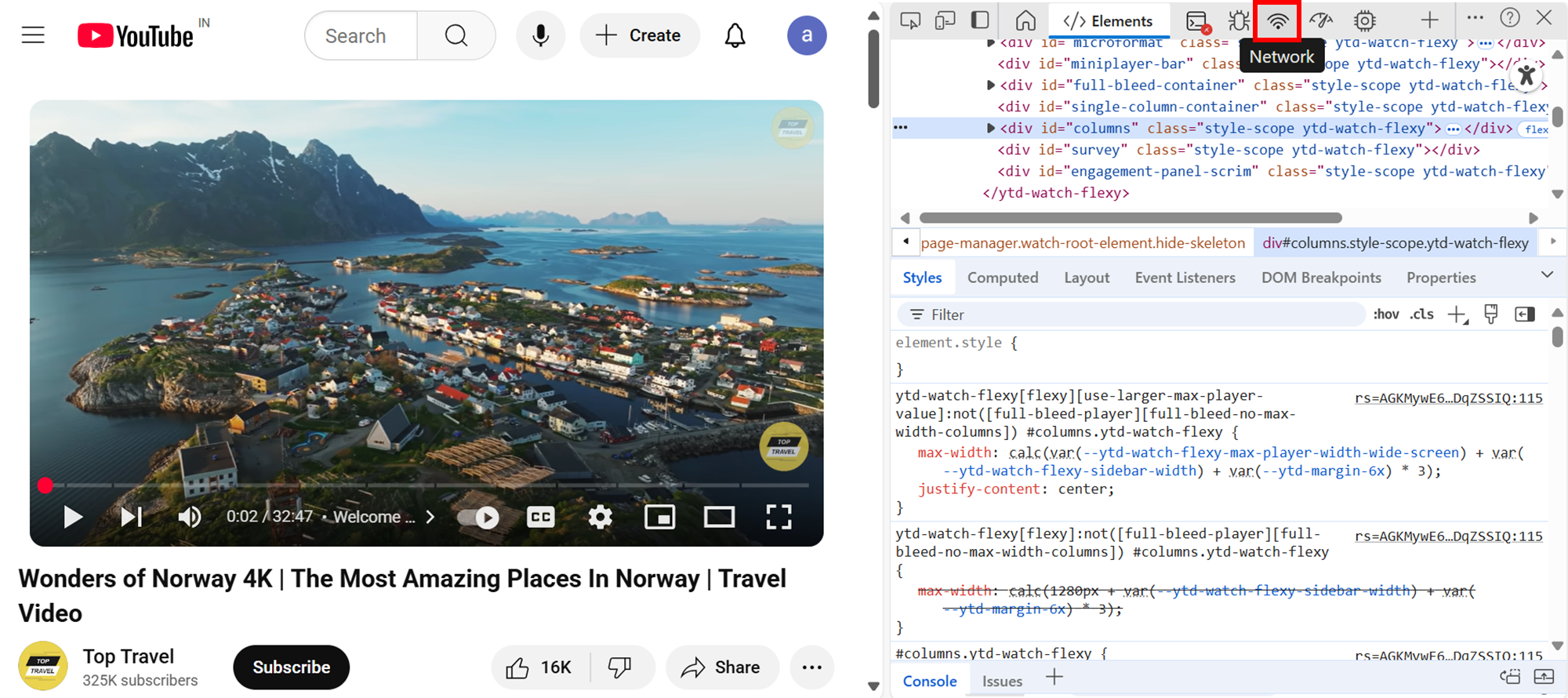Go to the YouTube home logo
The height and width of the screenshot is (698, 1568).
click(x=136, y=35)
